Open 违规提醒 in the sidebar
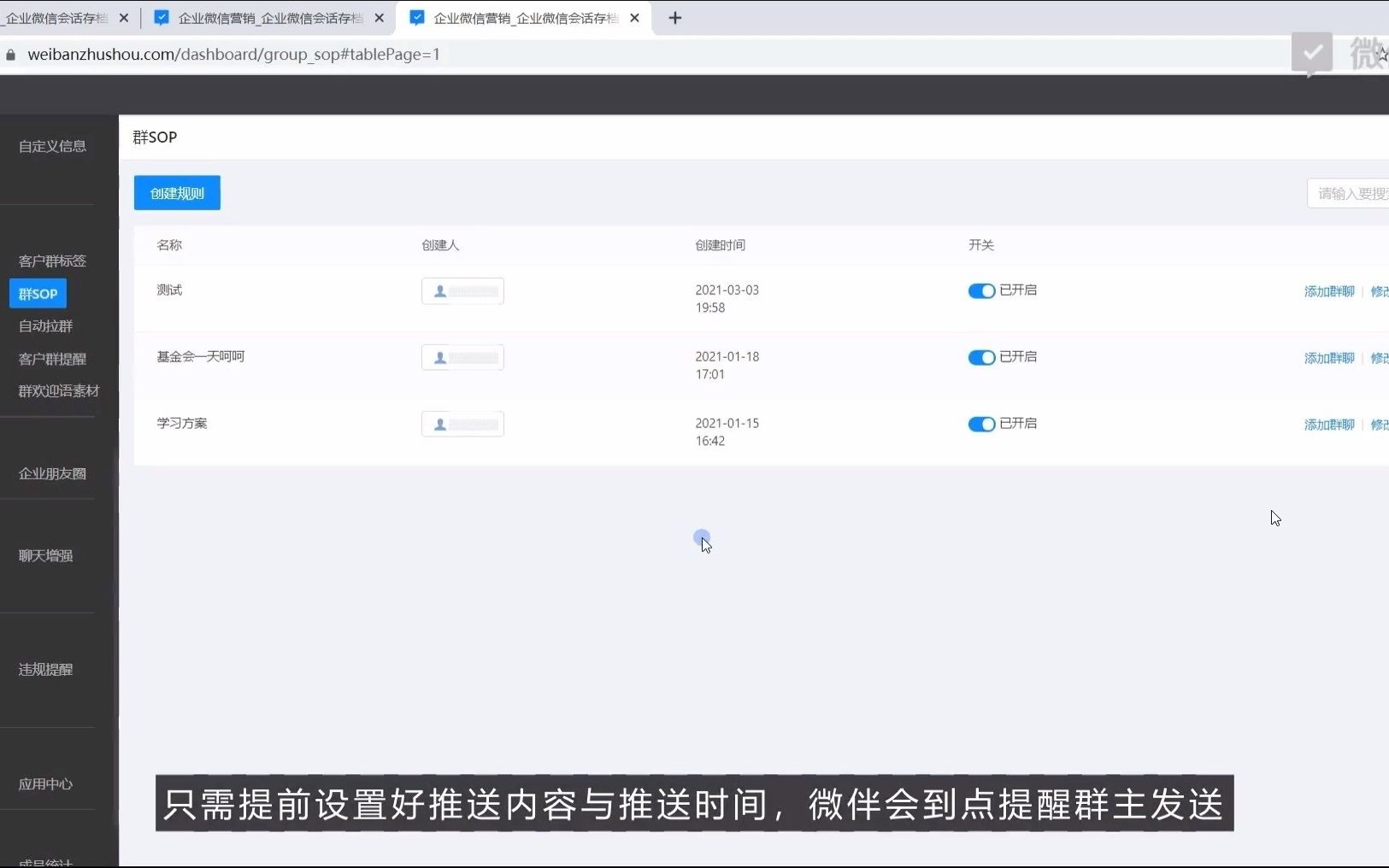Viewport: 1389px width, 868px height. coord(45,669)
